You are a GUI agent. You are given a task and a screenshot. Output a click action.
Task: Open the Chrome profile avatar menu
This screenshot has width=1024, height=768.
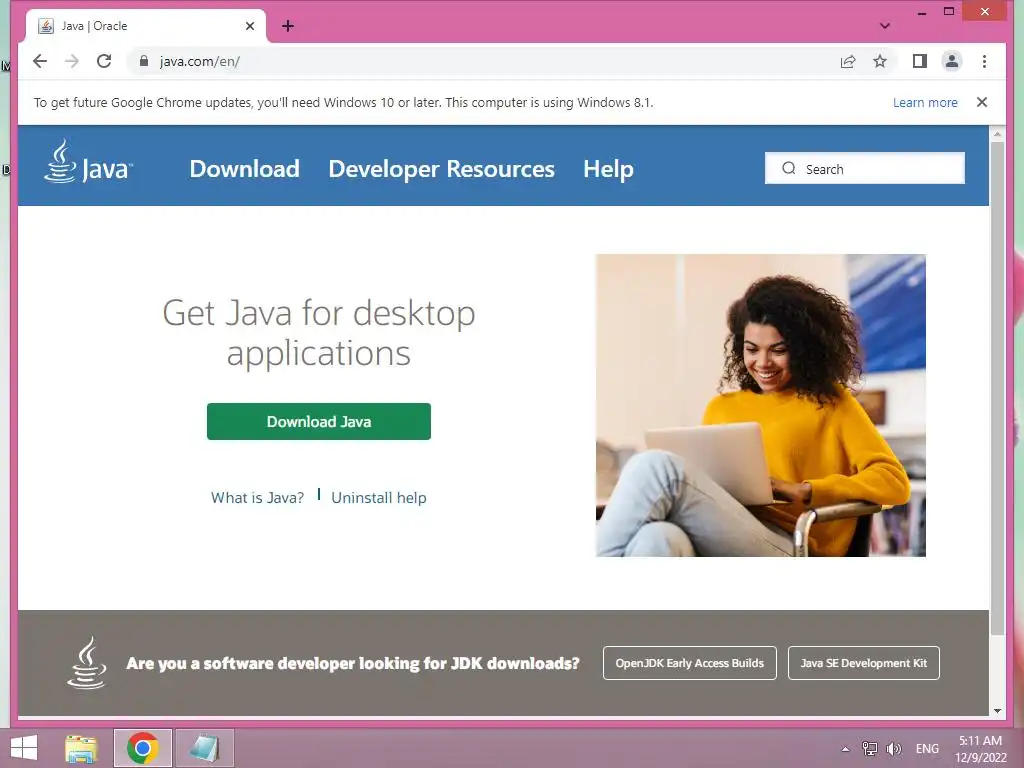[952, 61]
